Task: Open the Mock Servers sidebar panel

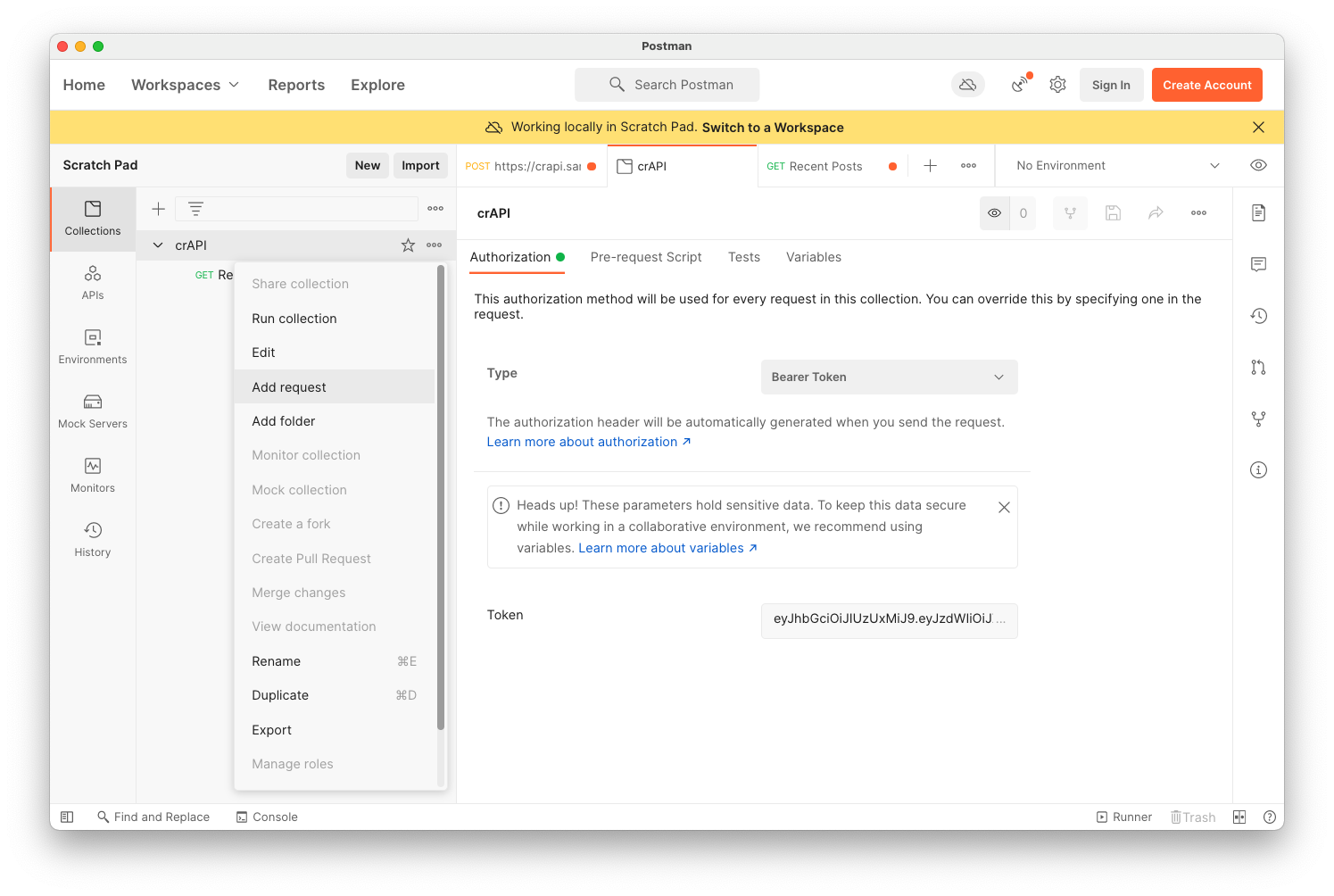Action: pos(93,411)
